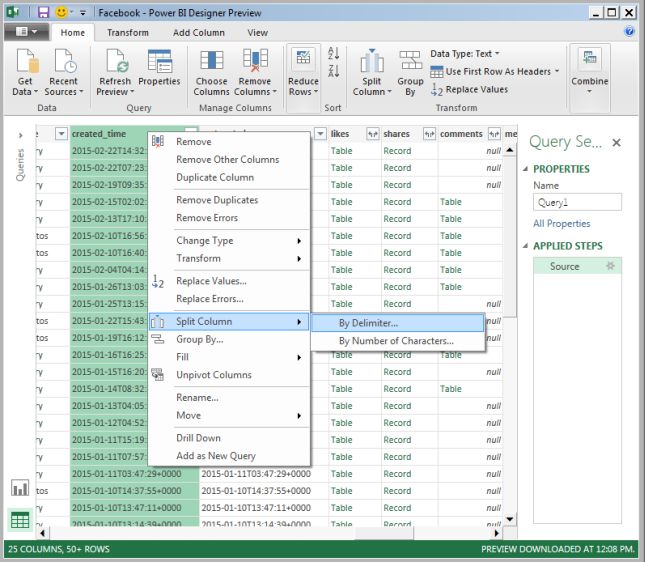
Task: Expand the Queries pane with the arrow
Action: [20, 135]
